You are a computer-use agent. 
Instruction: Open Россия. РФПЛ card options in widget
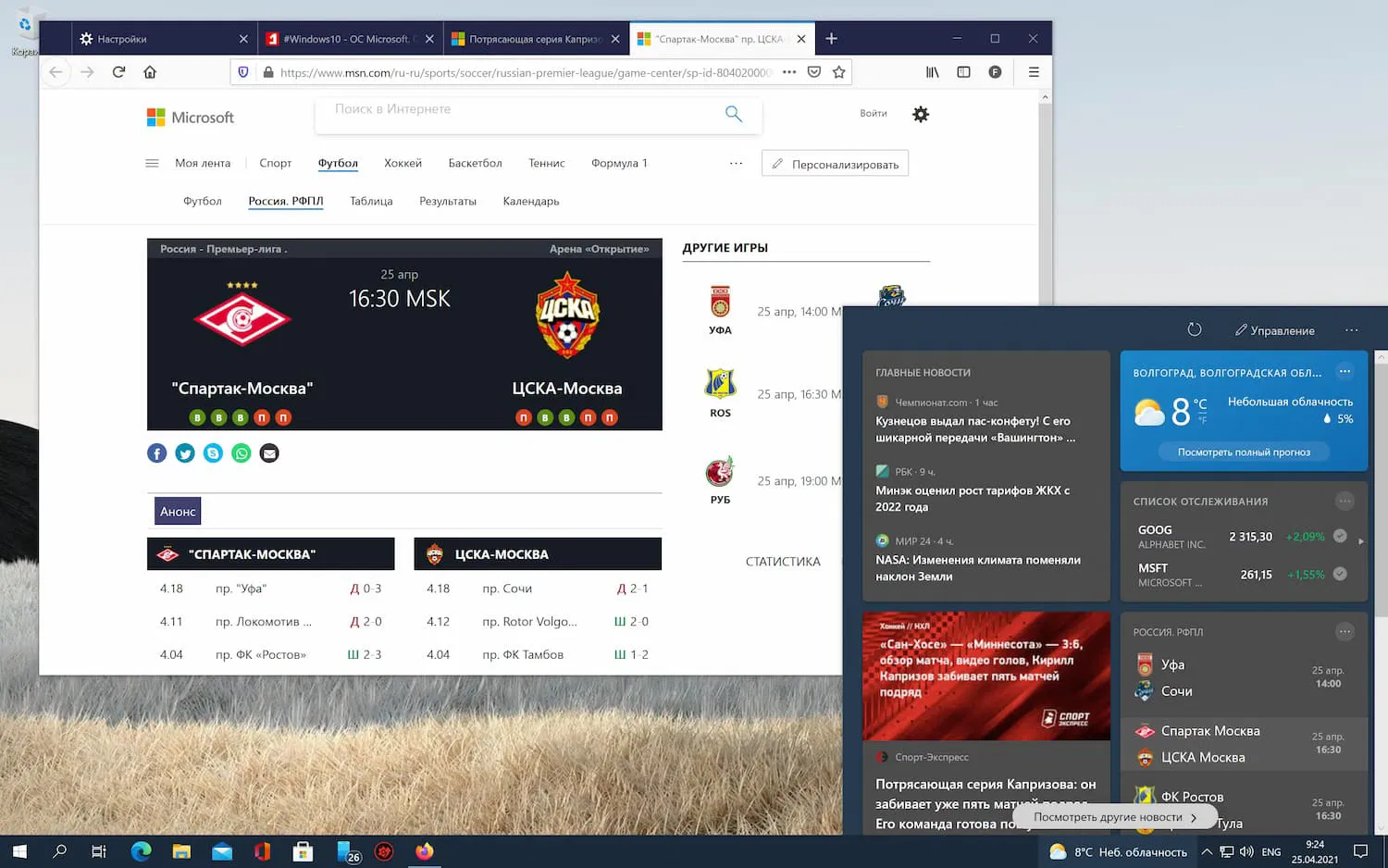[x=1345, y=632]
